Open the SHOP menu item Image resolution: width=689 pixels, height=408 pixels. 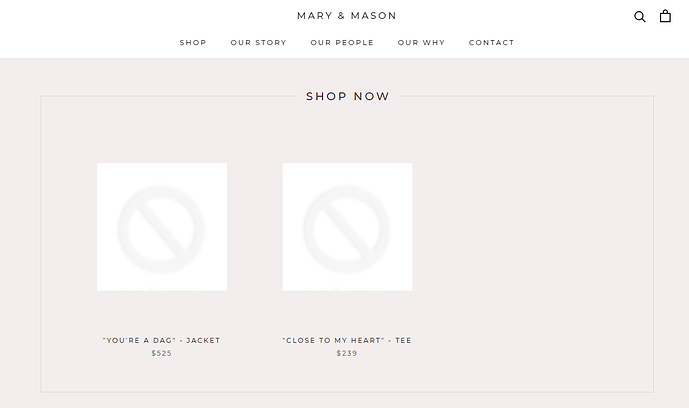tap(193, 43)
